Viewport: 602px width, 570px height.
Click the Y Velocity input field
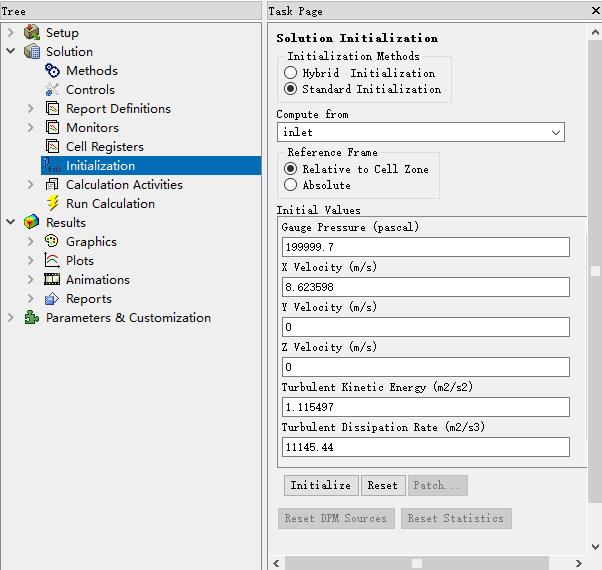(x=426, y=327)
